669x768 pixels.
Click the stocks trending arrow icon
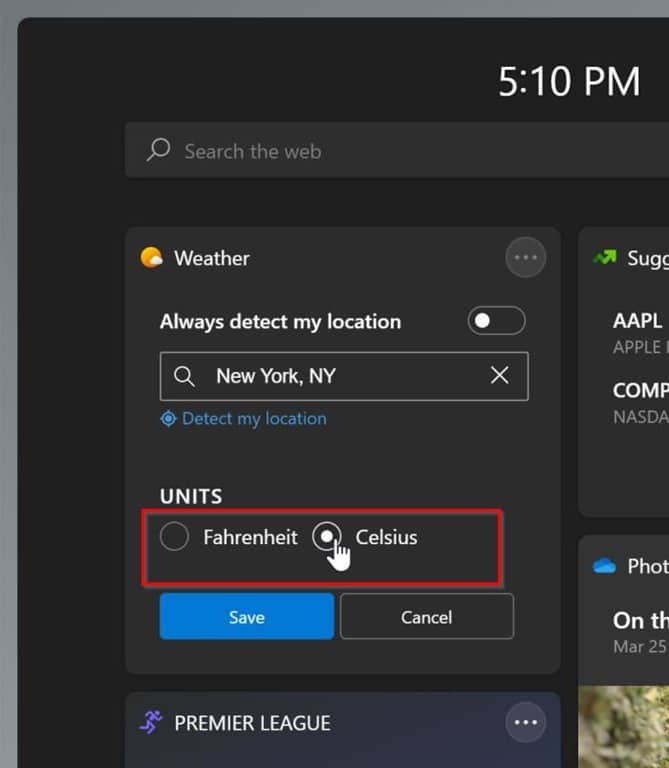(604, 258)
